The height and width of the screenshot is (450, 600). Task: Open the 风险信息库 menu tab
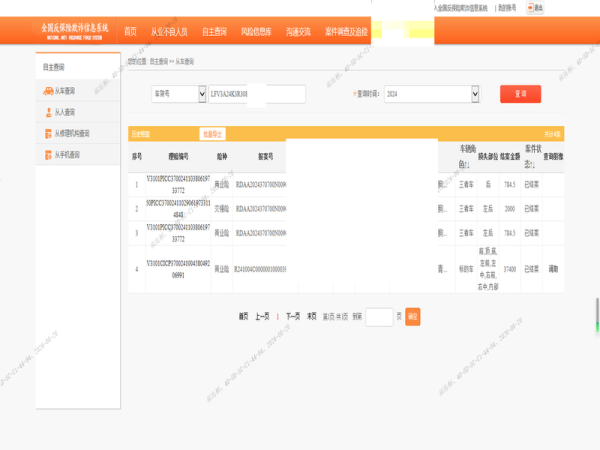[x=256, y=32]
